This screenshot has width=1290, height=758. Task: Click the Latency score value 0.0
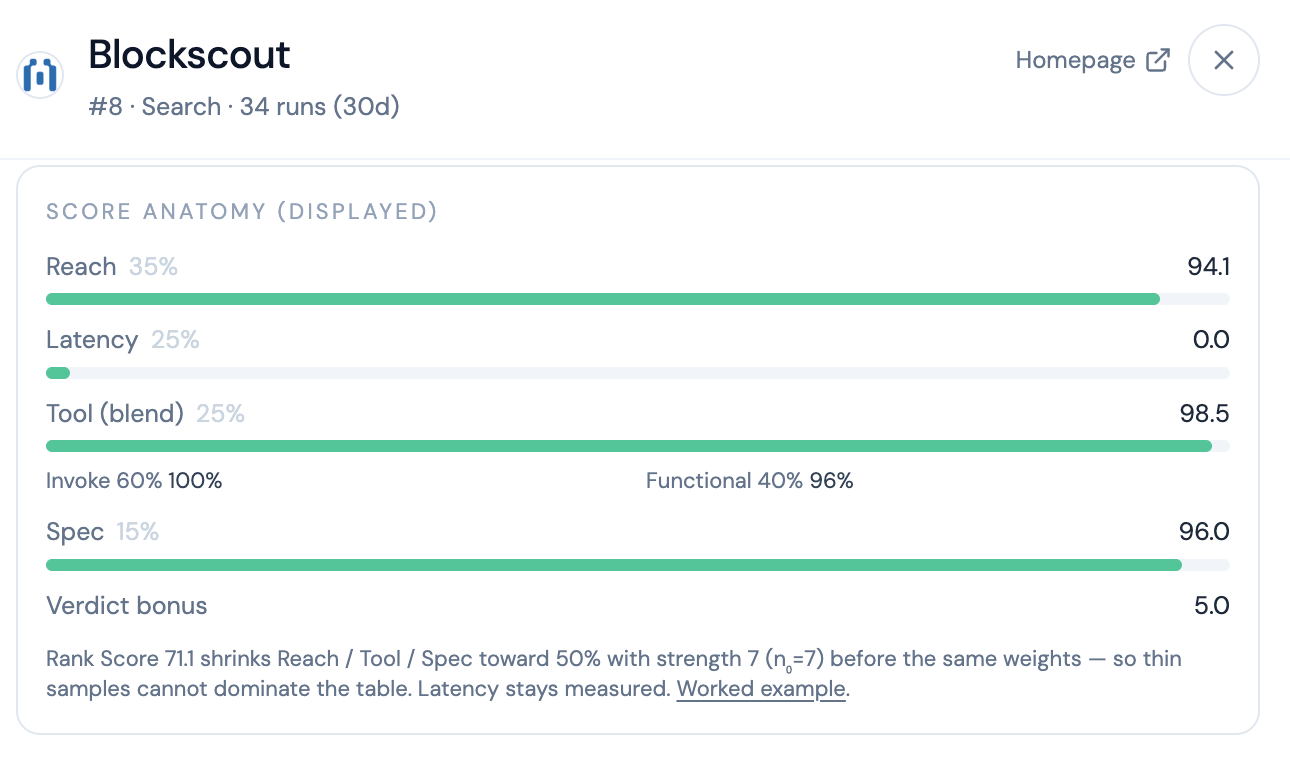[x=1211, y=340]
